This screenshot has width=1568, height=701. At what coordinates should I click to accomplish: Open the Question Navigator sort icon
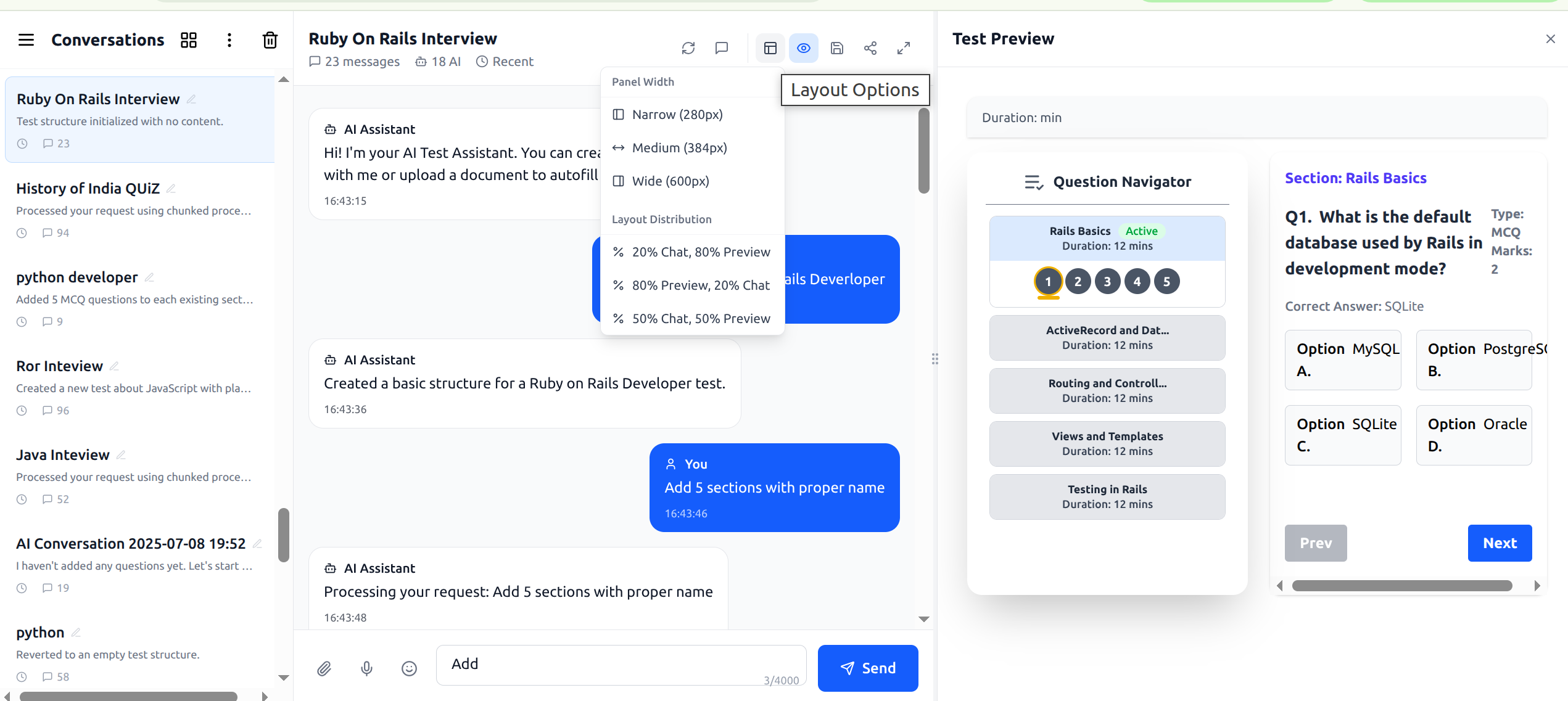click(1034, 182)
